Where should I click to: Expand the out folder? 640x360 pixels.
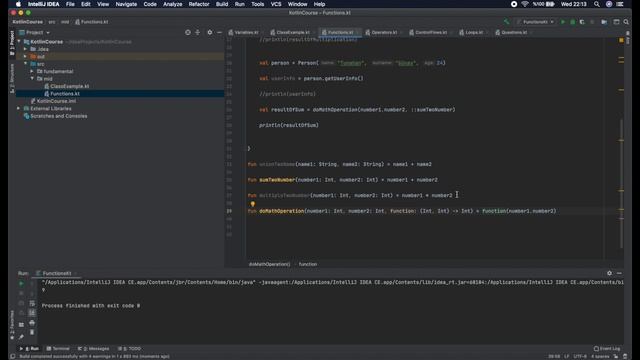point(25,56)
